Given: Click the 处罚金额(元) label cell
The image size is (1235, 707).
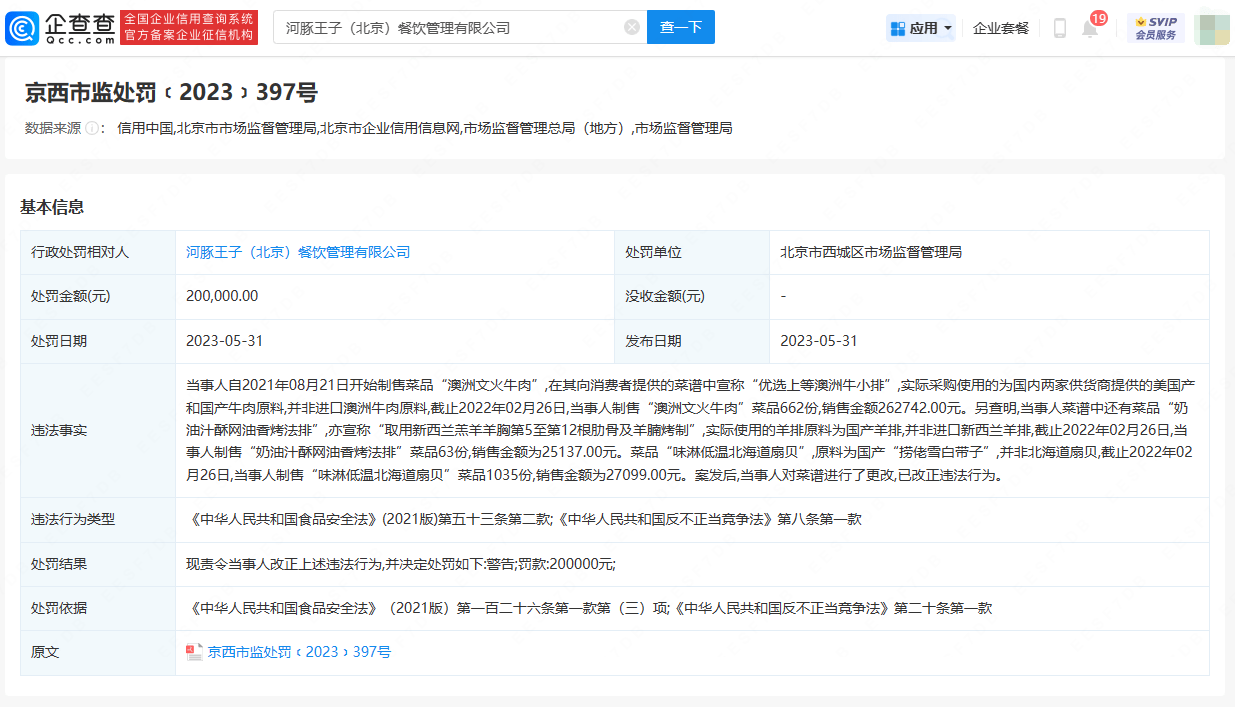Looking at the screenshot, I should pyautogui.click(x=98, y=296).
